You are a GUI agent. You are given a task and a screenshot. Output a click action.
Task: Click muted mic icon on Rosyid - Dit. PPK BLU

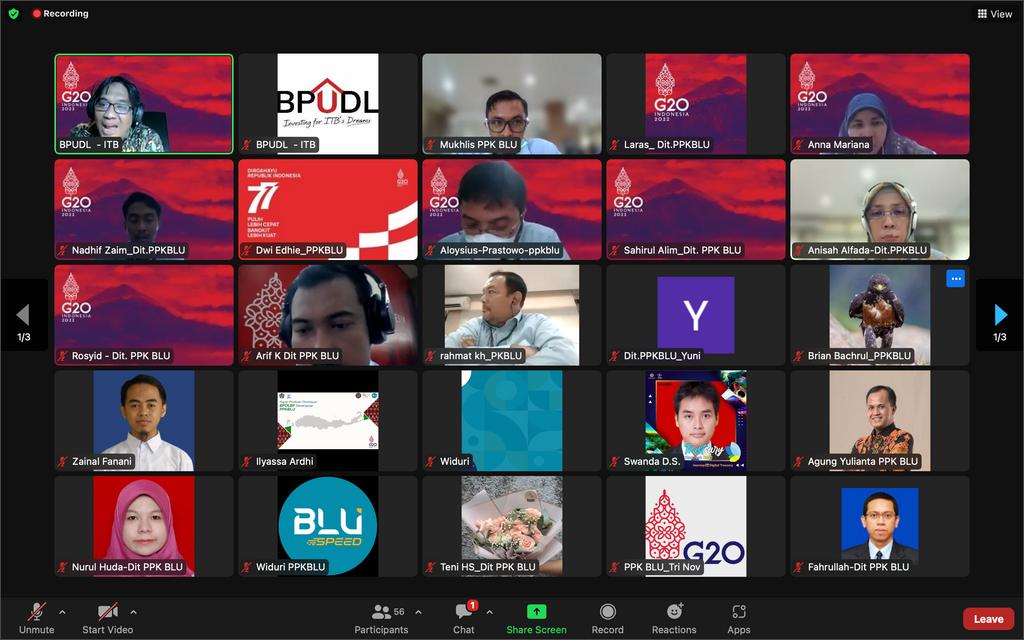63,356
